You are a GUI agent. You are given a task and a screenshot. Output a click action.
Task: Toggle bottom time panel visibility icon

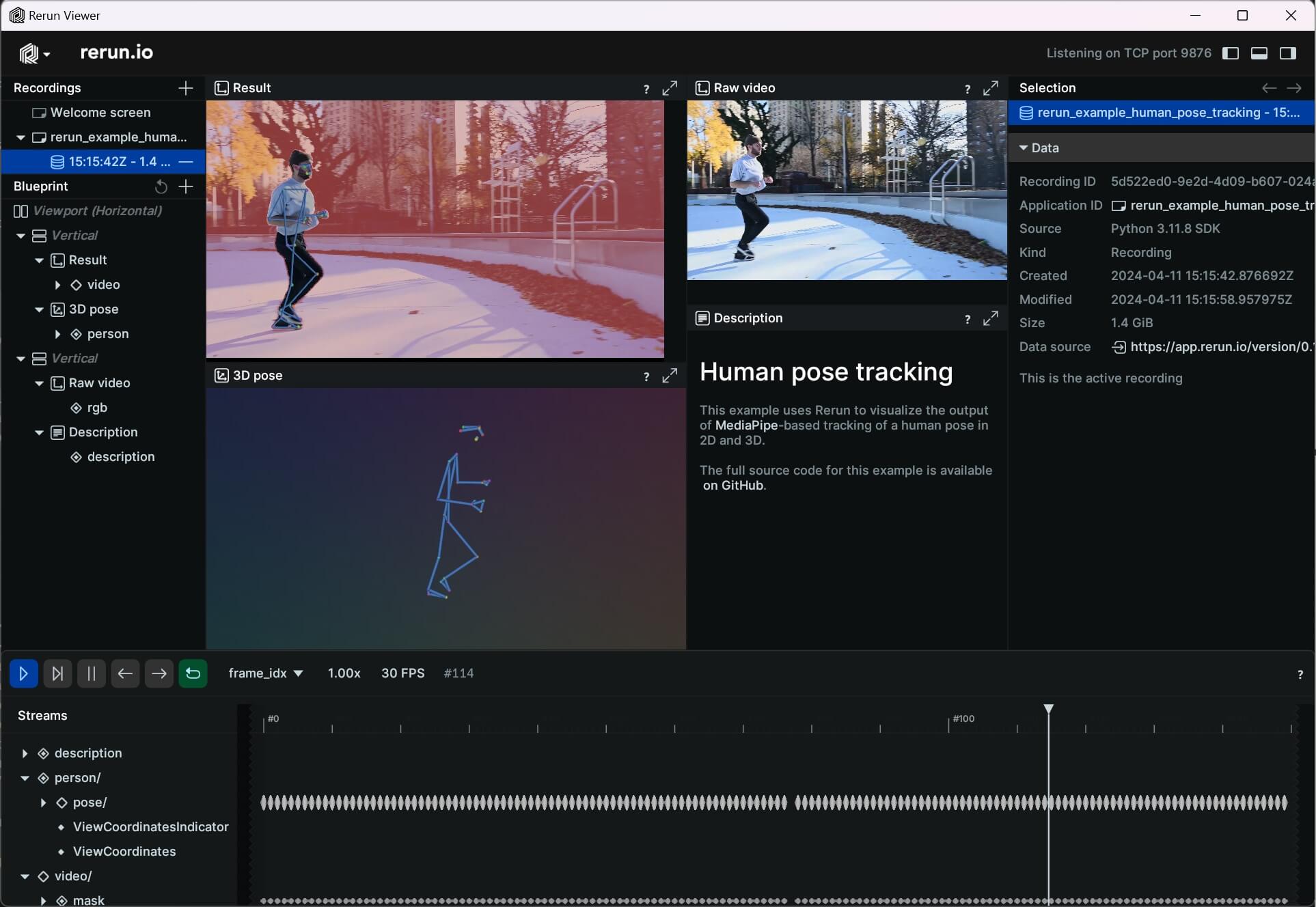[1259, 53]
